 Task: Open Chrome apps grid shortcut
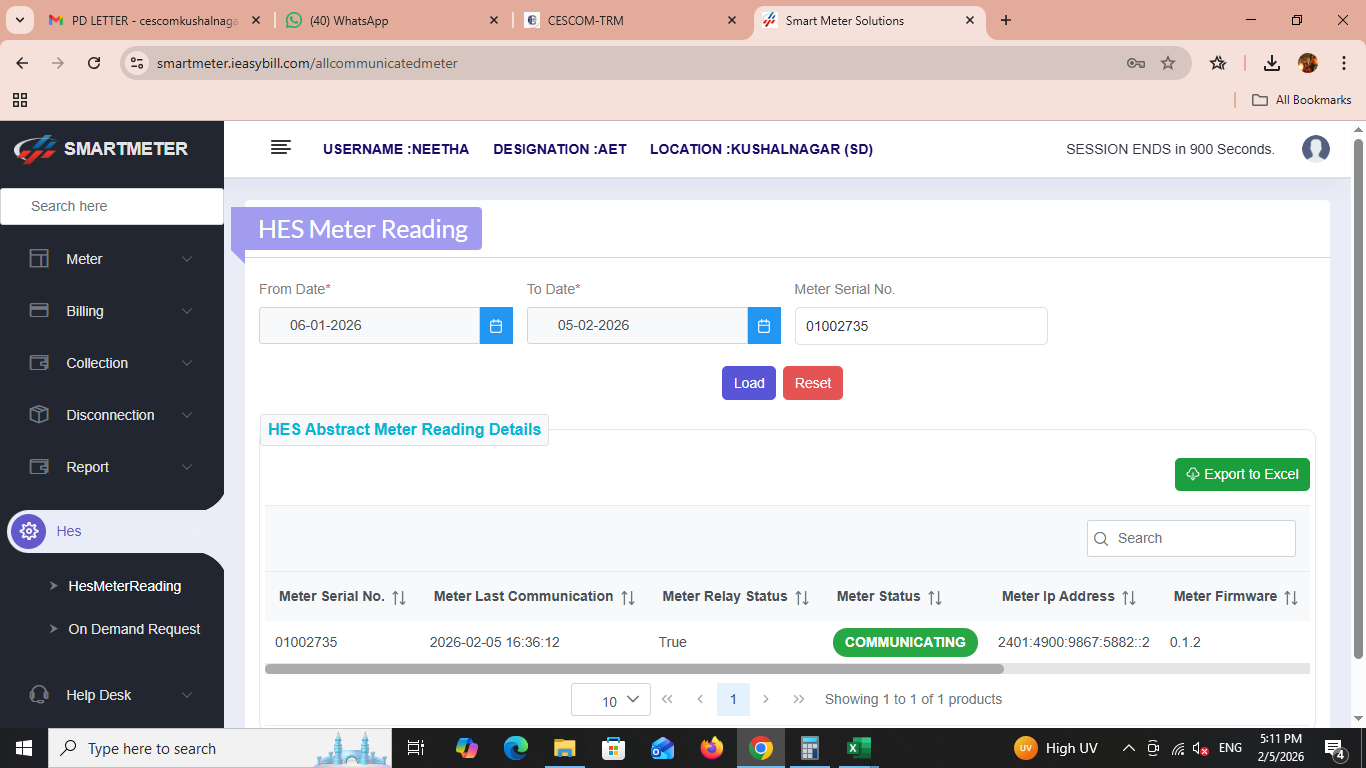20,100
